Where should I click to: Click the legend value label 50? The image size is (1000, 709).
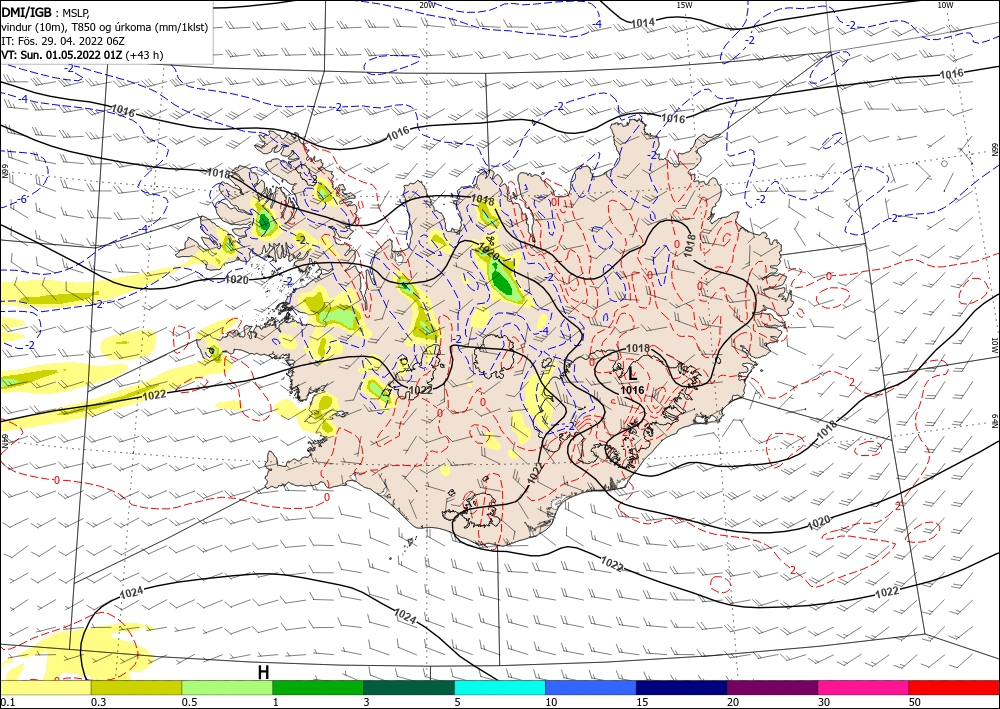[x=915, y=702]
